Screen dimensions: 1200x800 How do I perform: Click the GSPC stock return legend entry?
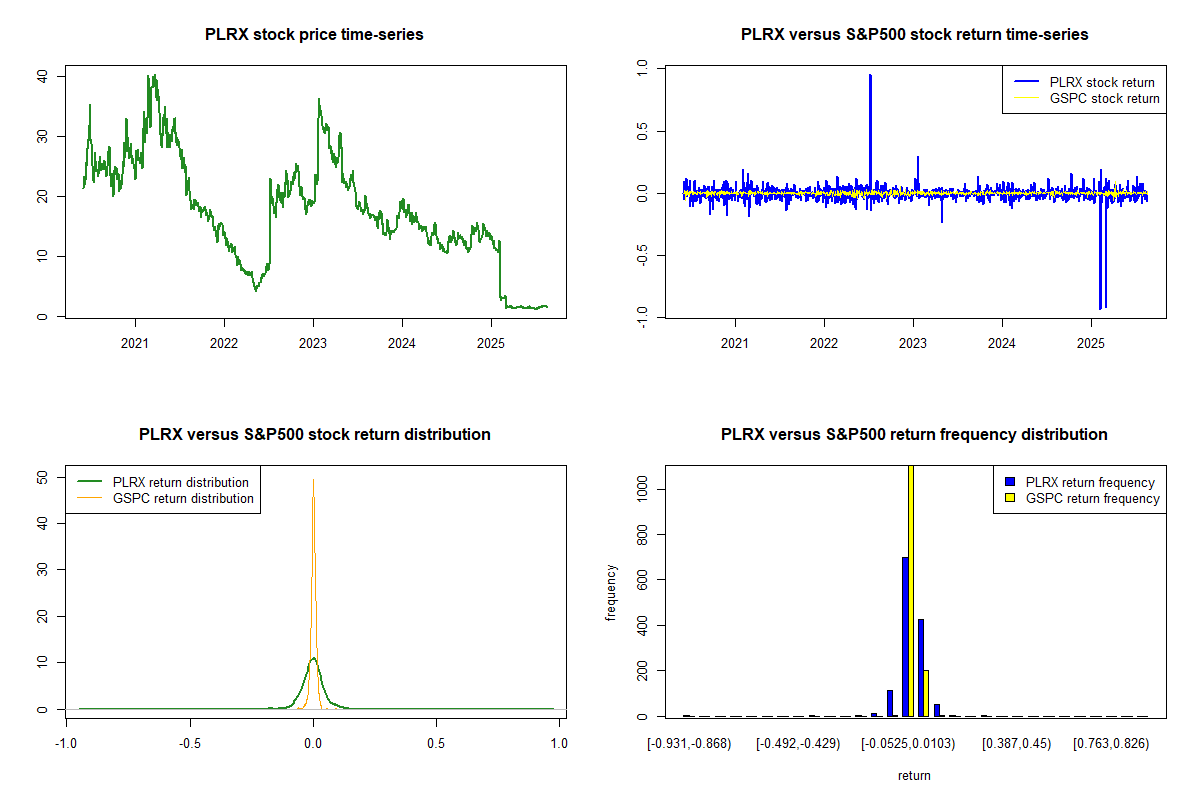pyautogui.click(x=1104, y=98)
